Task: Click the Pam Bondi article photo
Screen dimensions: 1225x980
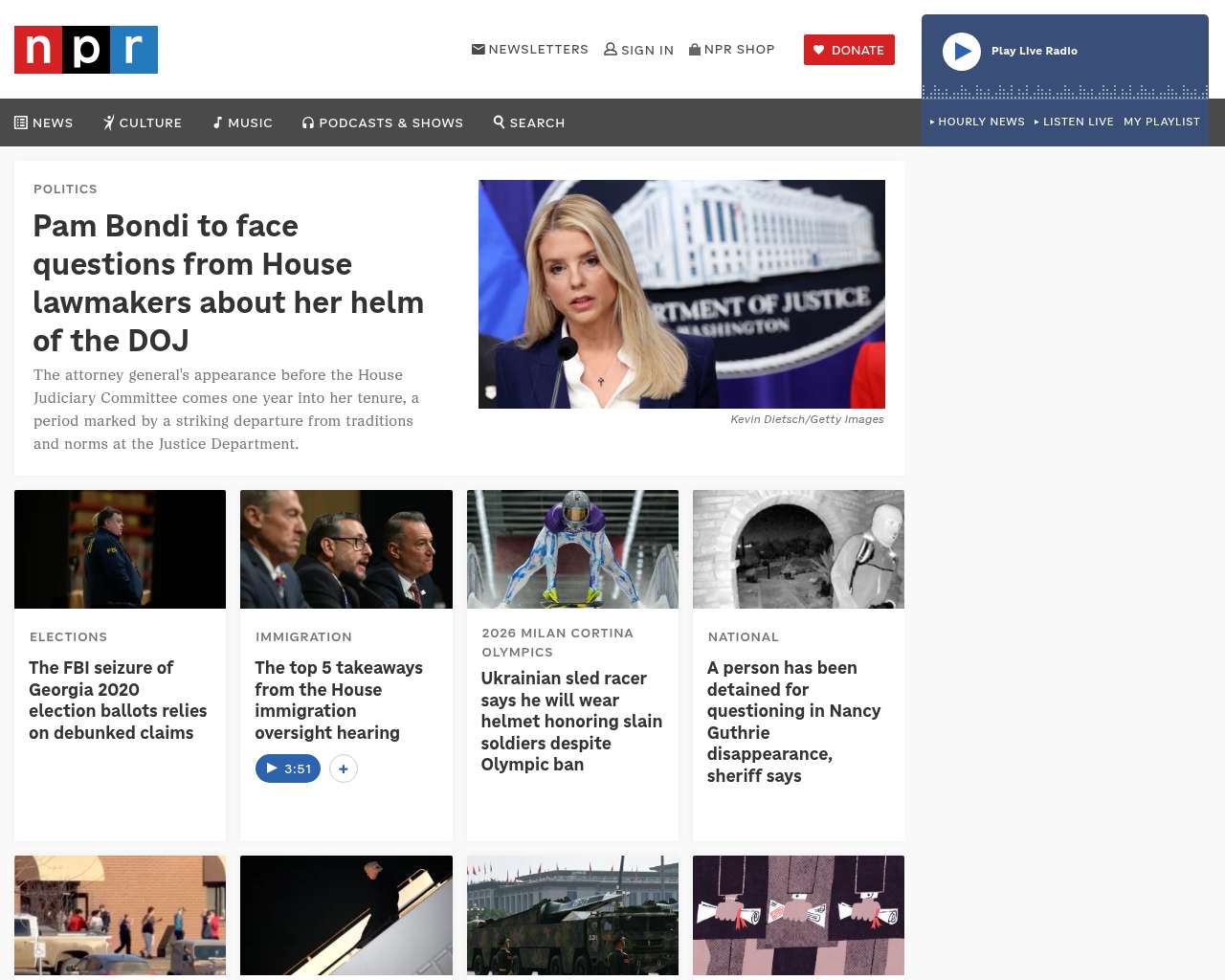Action: (681, 294)
